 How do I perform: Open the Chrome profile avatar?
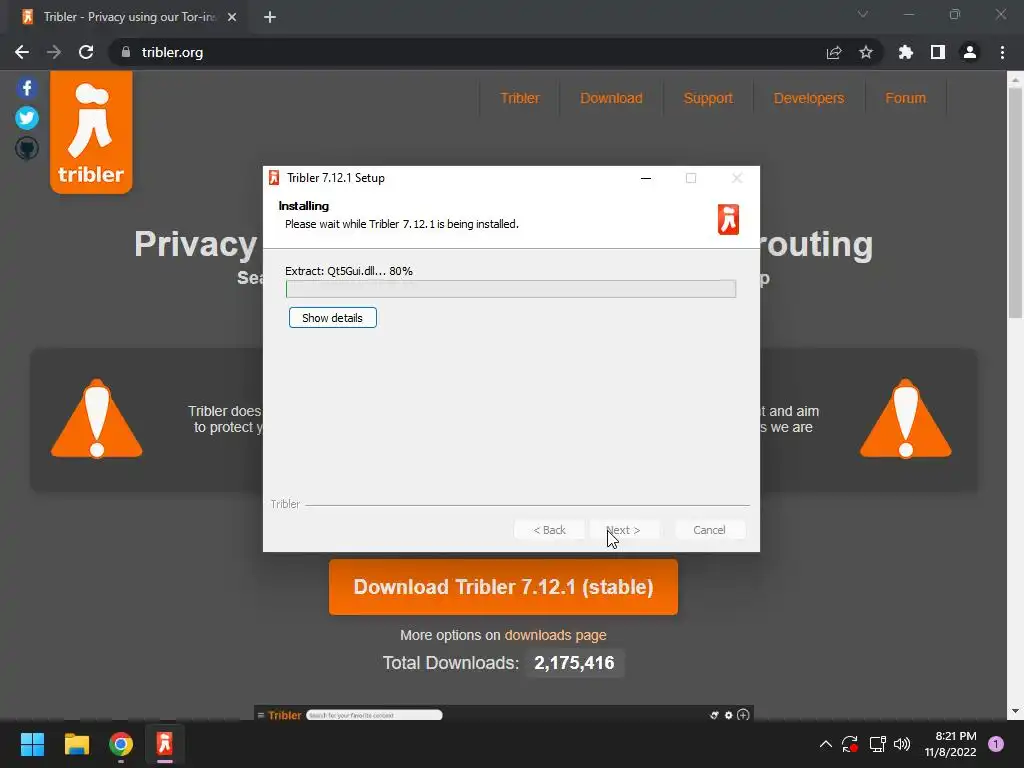(970, 52)
